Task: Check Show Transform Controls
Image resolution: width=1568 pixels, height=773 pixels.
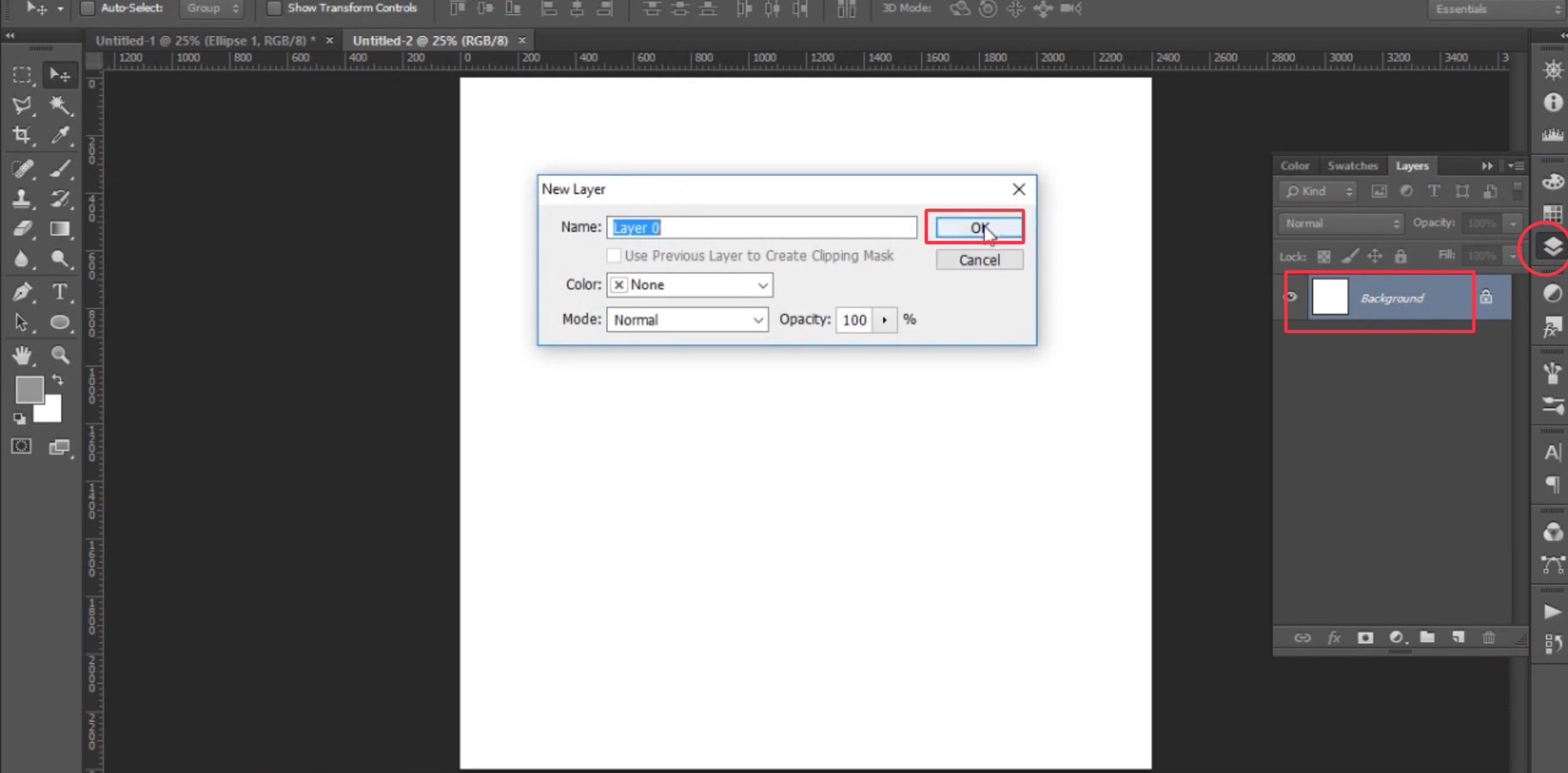Action: (274, 9)
